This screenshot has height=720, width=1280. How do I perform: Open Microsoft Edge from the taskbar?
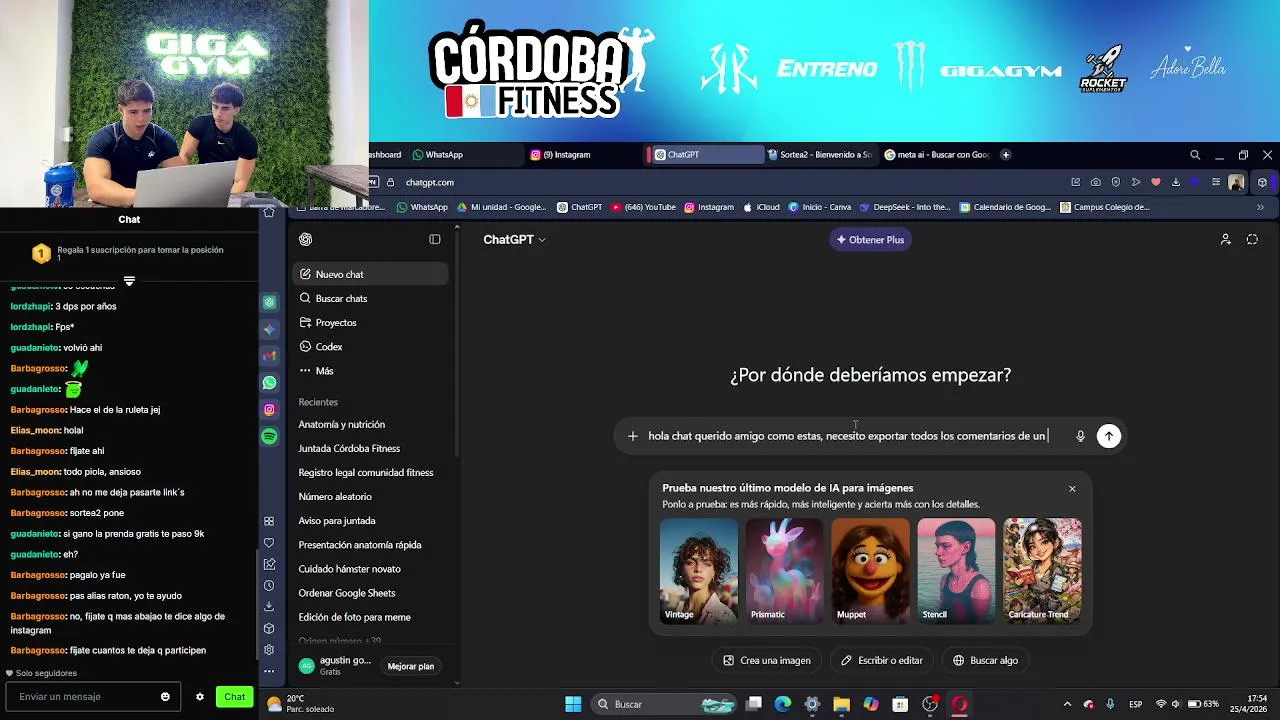click(x=783, y=704)
